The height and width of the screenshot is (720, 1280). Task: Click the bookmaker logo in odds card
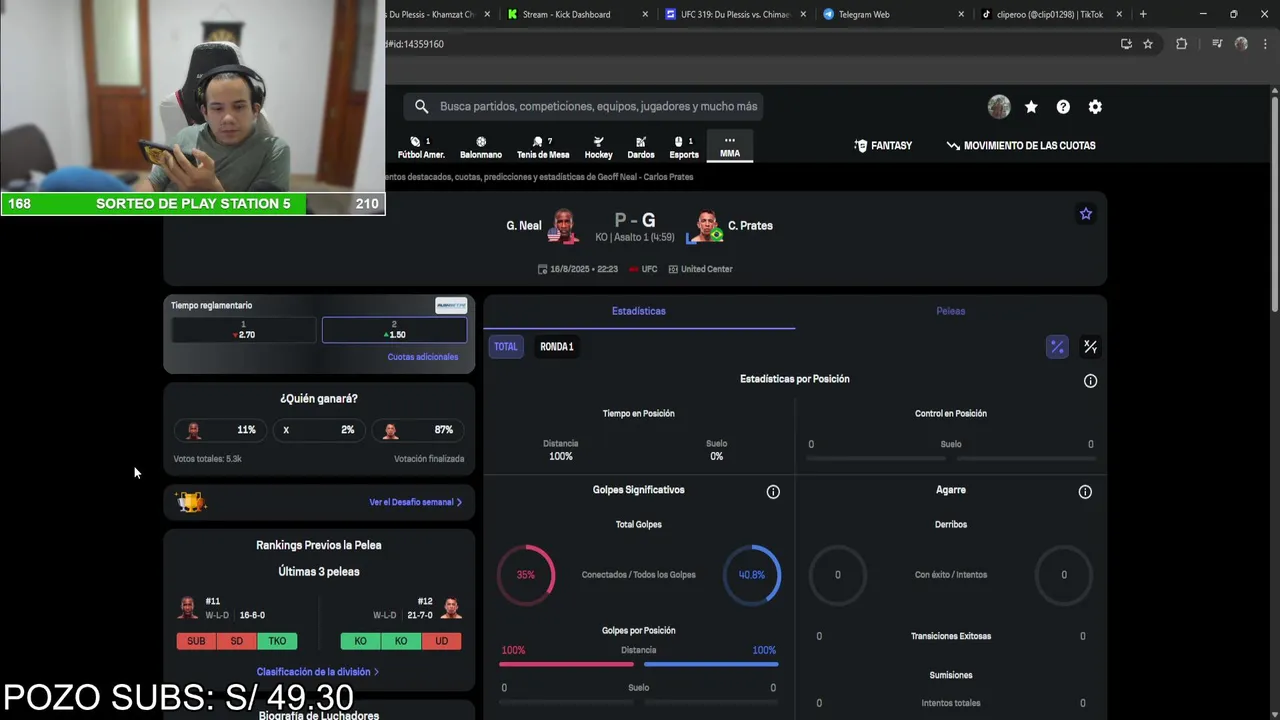point(451,306)
